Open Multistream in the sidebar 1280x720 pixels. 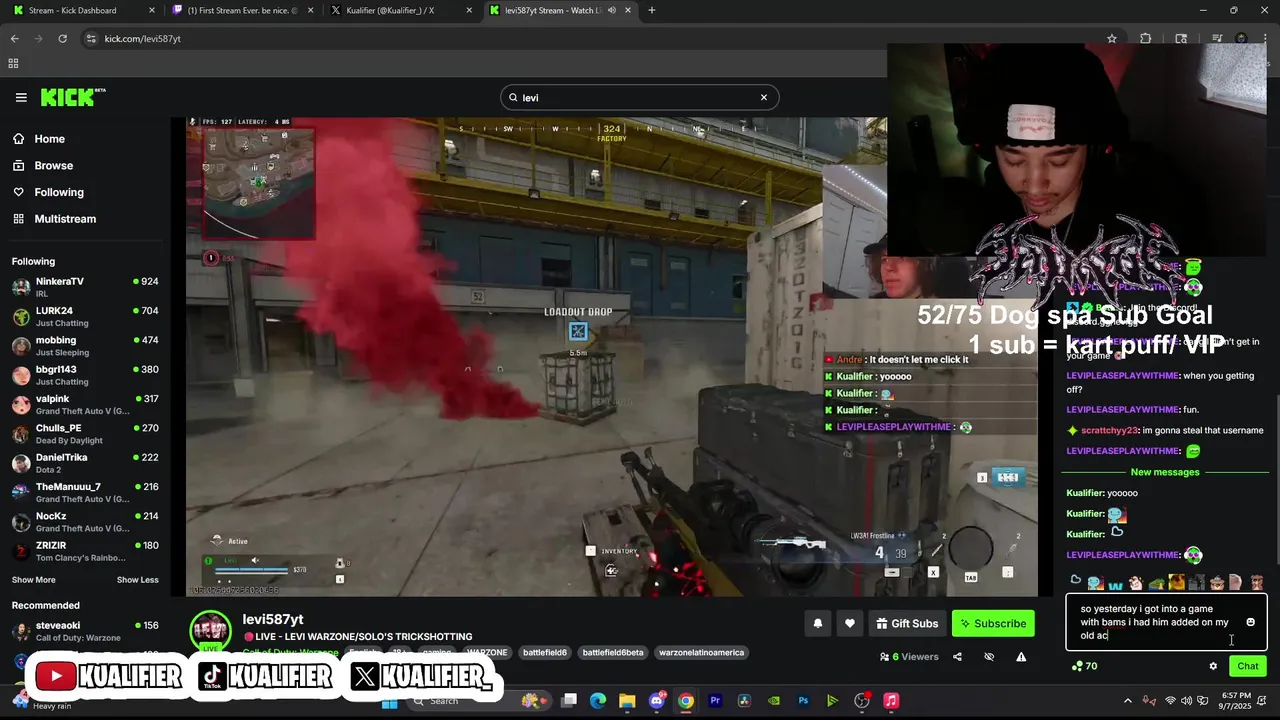click(65, 219)
